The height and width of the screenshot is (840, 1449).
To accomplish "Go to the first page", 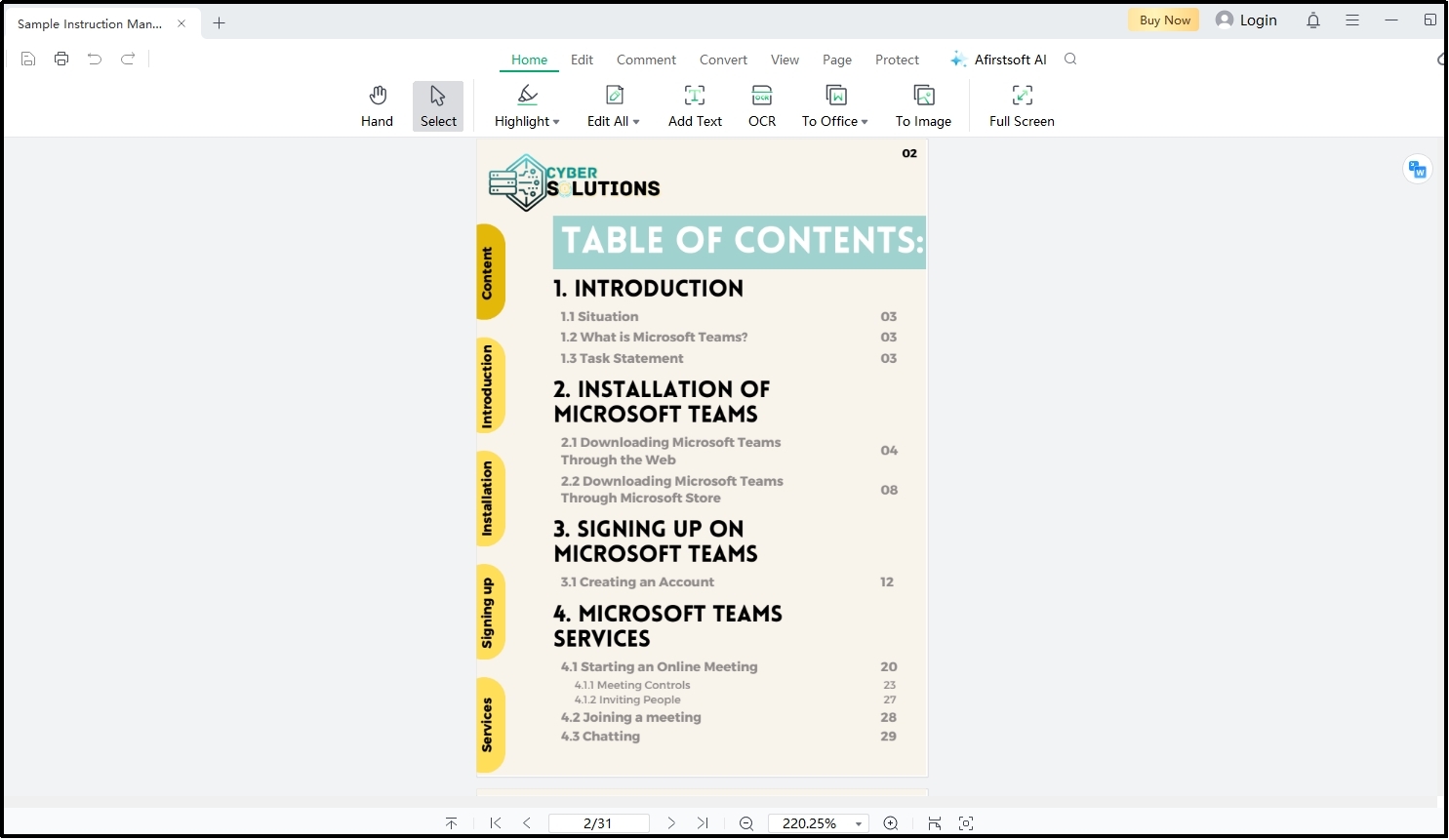I will tap(496, 823).
